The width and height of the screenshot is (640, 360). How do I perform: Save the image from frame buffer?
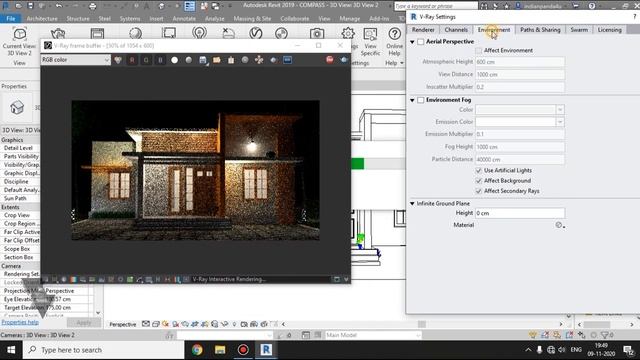tap(203, 60)
